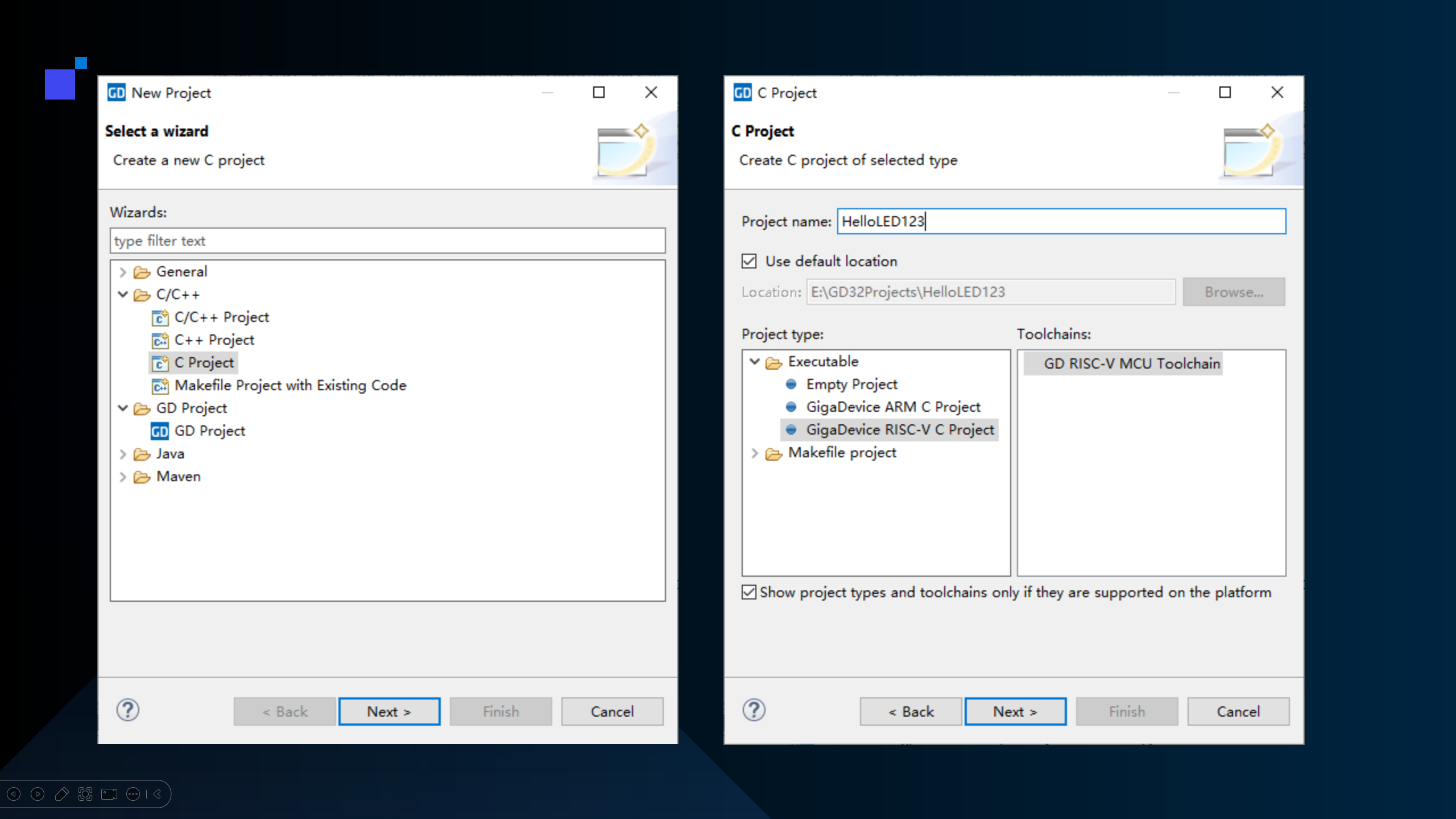Click Cancel in the C Project dialog
The width and height of the screenshot is (1456, 819).
1238,712
